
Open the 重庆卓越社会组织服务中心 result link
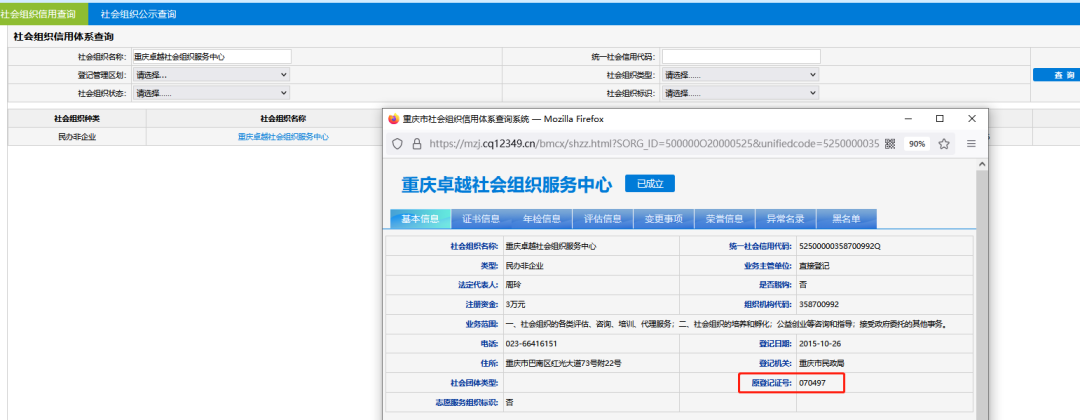pyautogui.click(x=283, y=137)
